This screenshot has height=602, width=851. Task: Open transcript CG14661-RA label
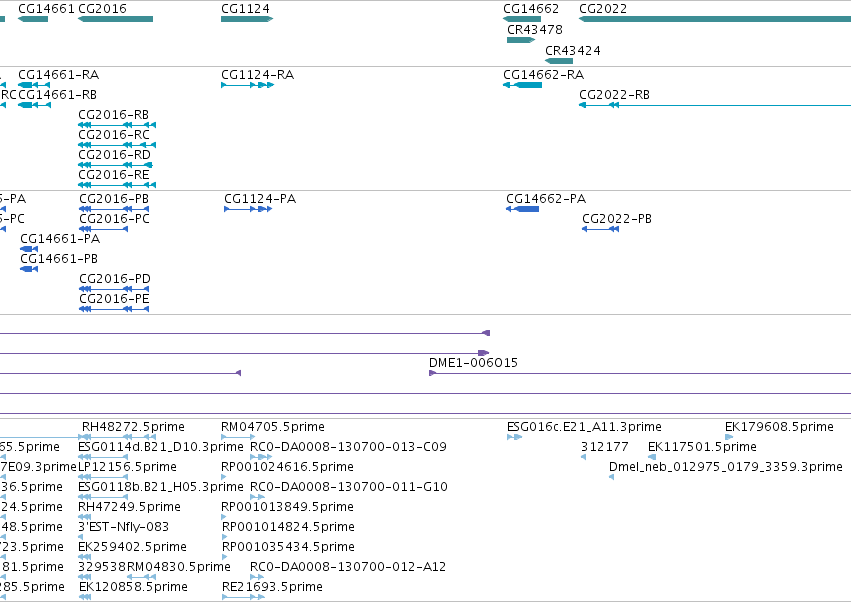pos(59,74)
